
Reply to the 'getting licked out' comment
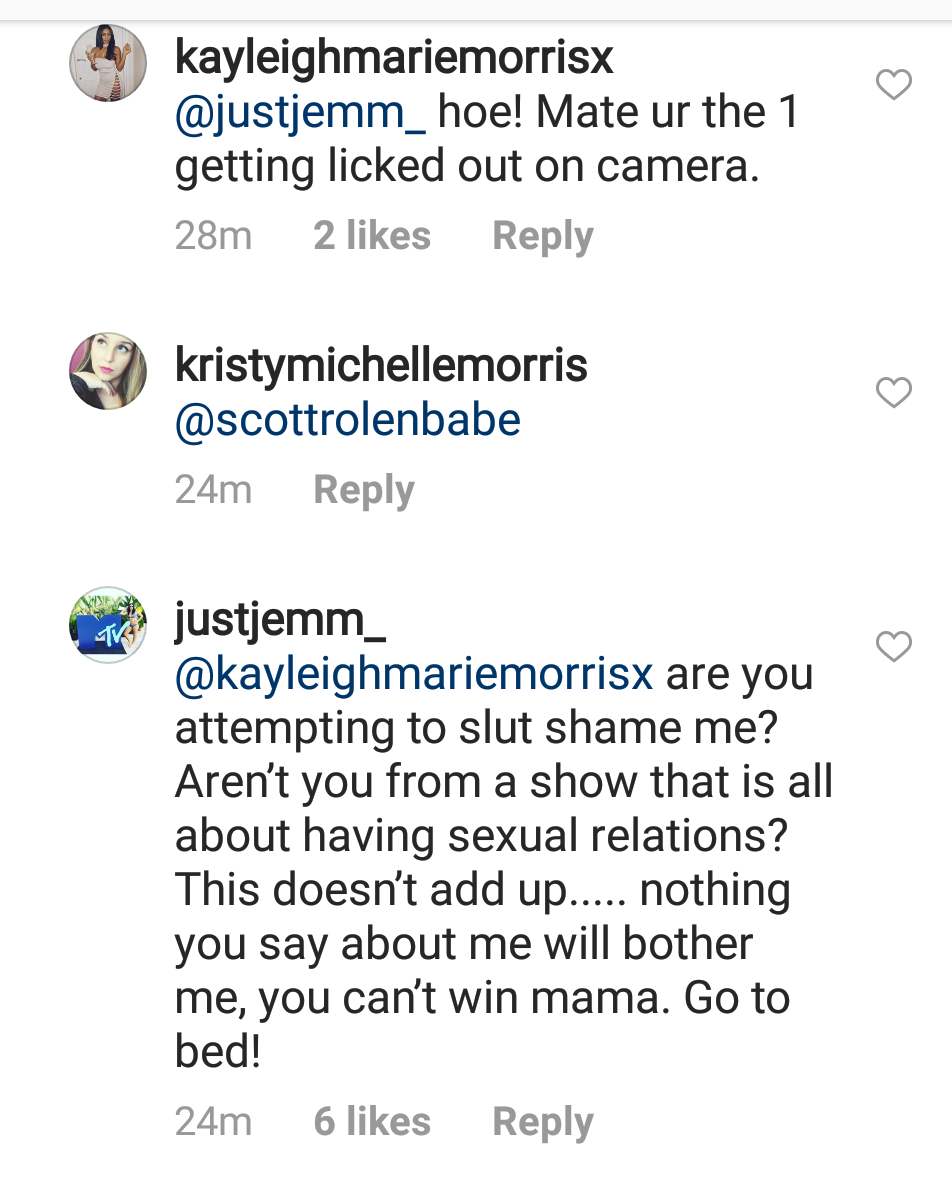point(543,236)
